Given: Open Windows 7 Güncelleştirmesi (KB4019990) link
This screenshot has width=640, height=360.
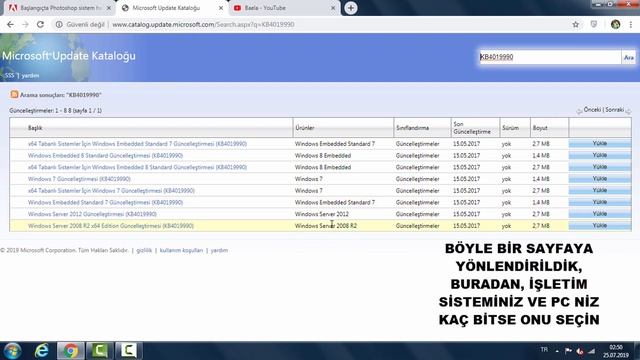Looking at the screenshot, I should pos(79,179).
